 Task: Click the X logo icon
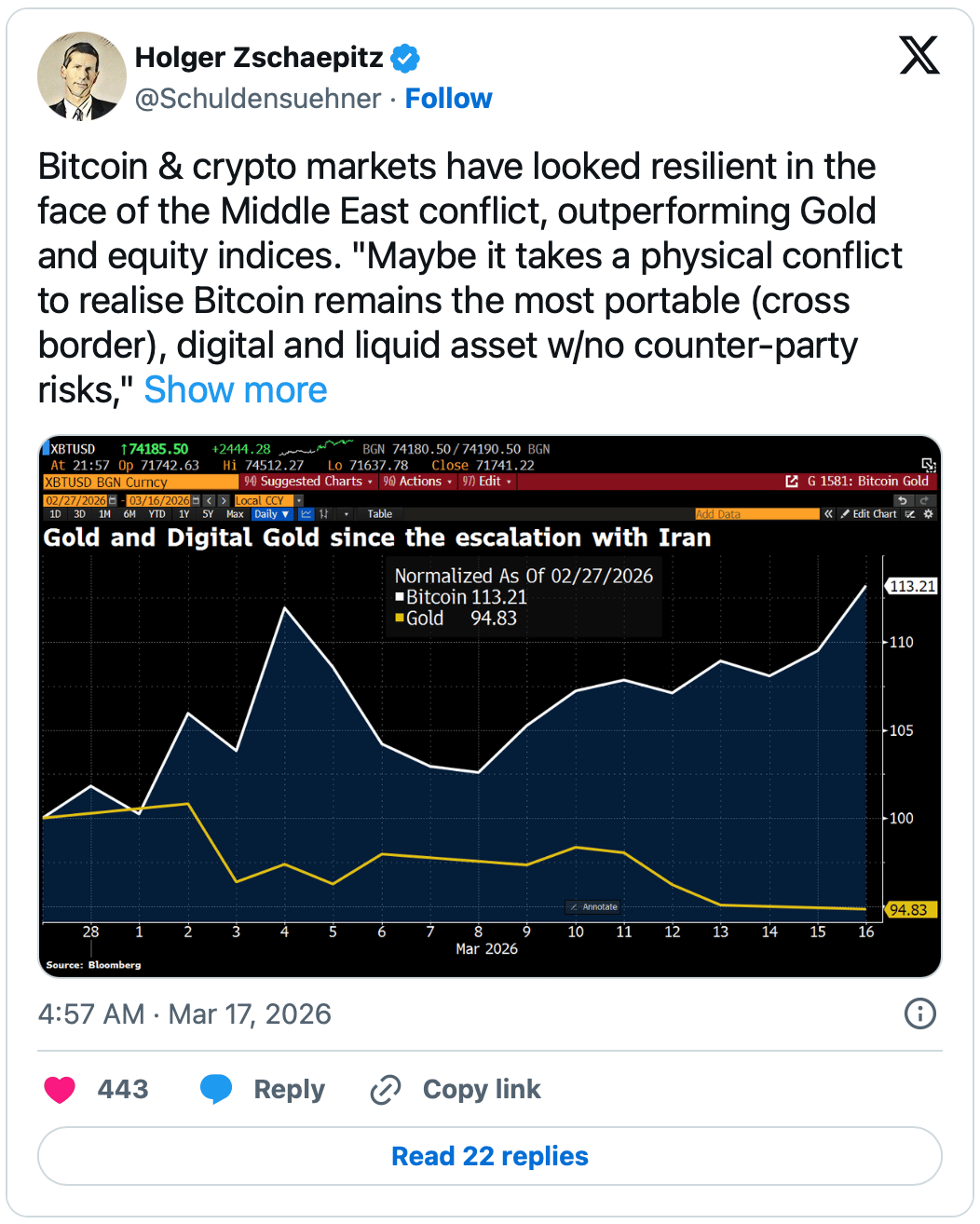(x=919, y=55)
